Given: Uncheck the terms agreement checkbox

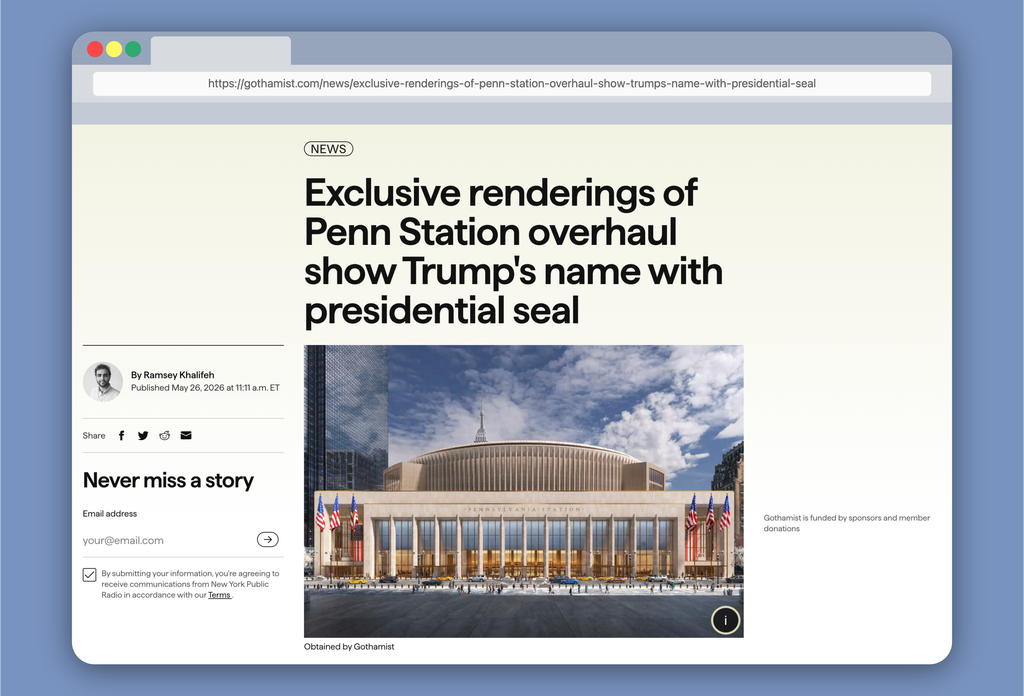Looking at the screenshot, I should click(x=89, y=575).
